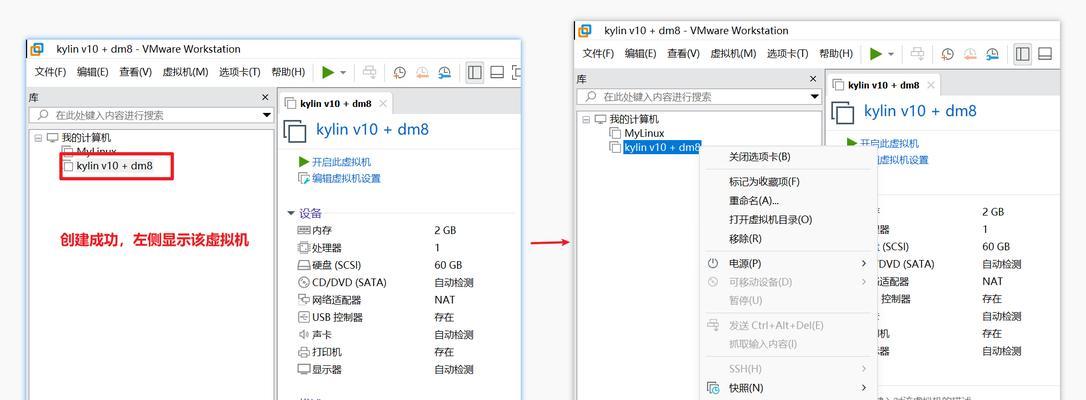Open power-on dropdown arrow in left window toolbar
This screenshot has width=1086, height=400.
(343, 73)
